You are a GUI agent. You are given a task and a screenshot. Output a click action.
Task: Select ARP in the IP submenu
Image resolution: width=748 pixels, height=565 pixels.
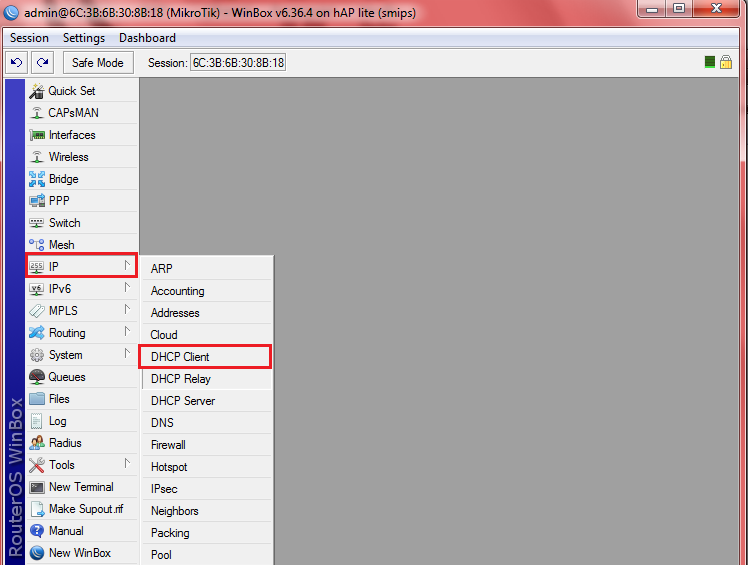click(207, 269)
